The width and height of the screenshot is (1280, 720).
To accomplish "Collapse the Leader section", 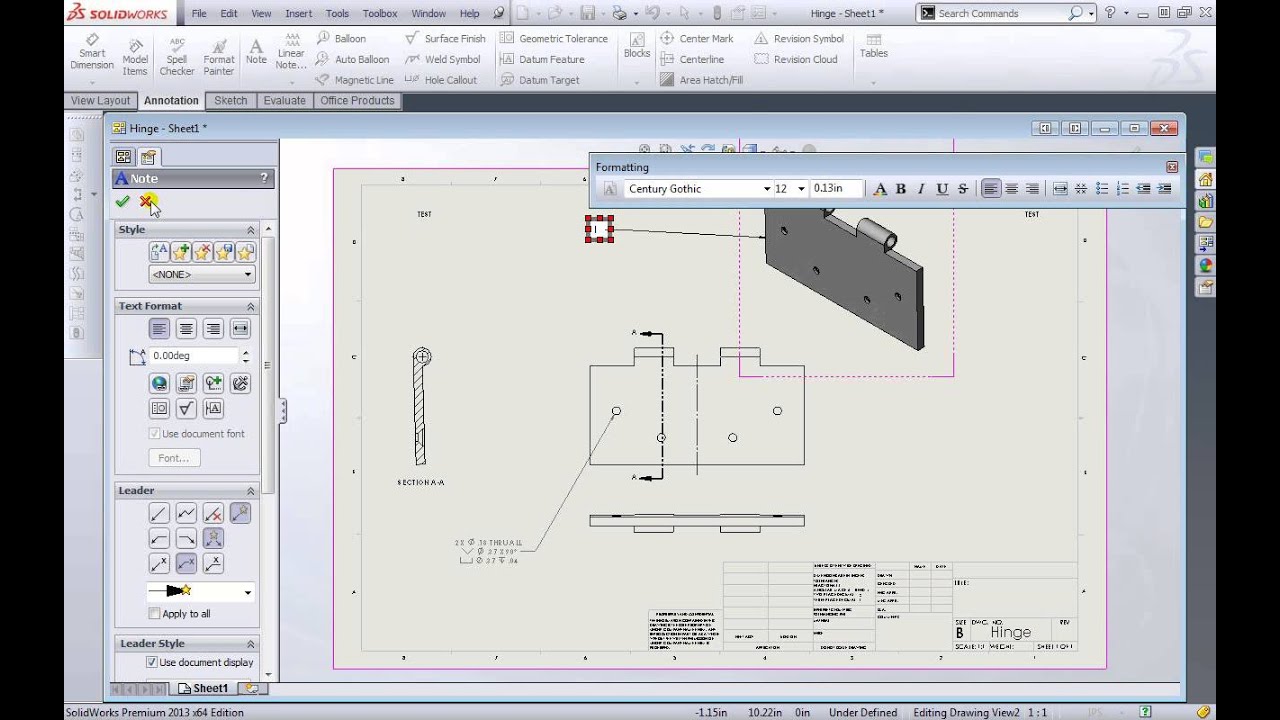I will coord(251,491).
